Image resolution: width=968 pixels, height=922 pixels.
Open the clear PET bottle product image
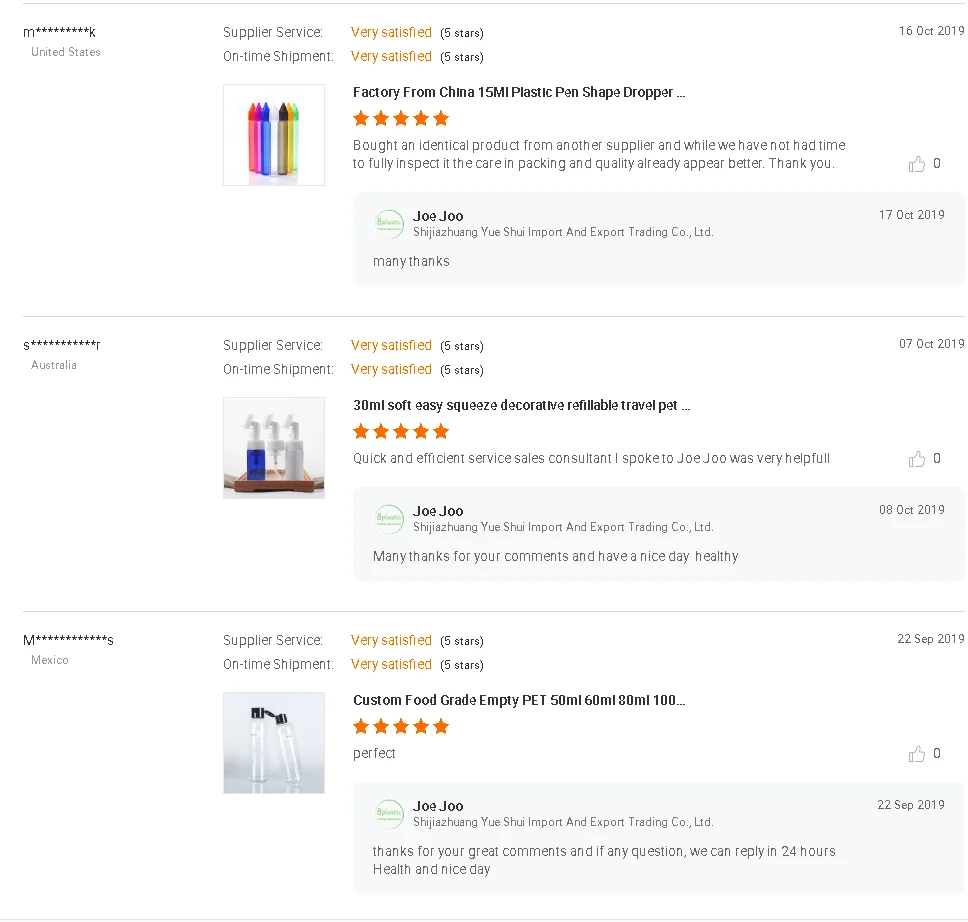274,743
